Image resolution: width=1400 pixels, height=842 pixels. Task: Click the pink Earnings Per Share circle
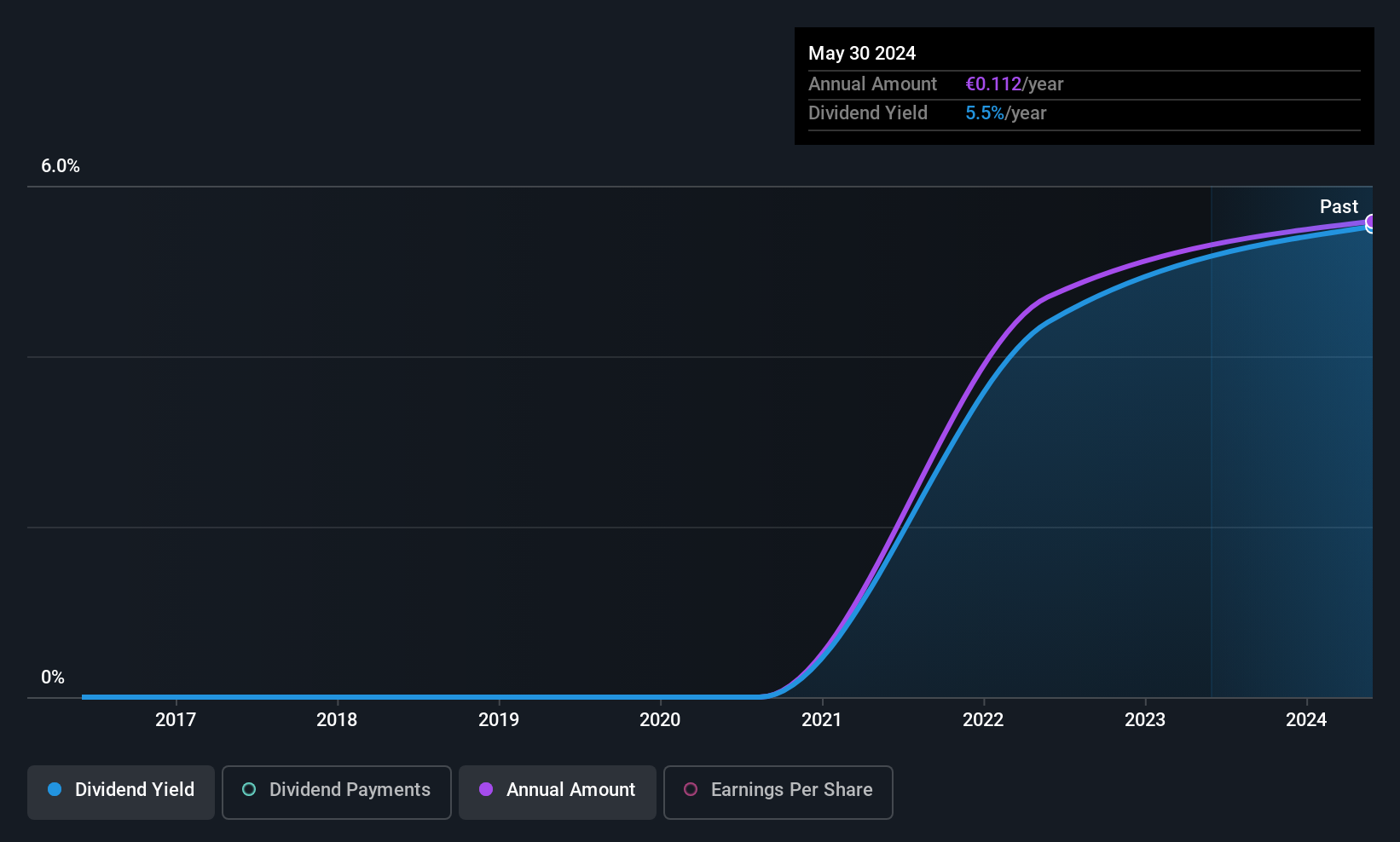[691, 789]
